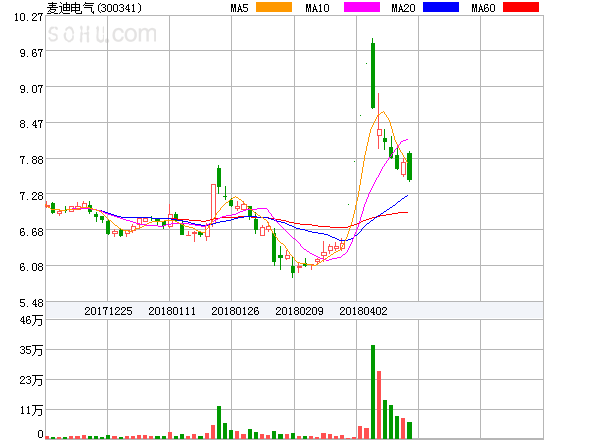Click the 23万 volume axis label
The width and height of the screenshot is (600, 440).
tap(31, 380)
